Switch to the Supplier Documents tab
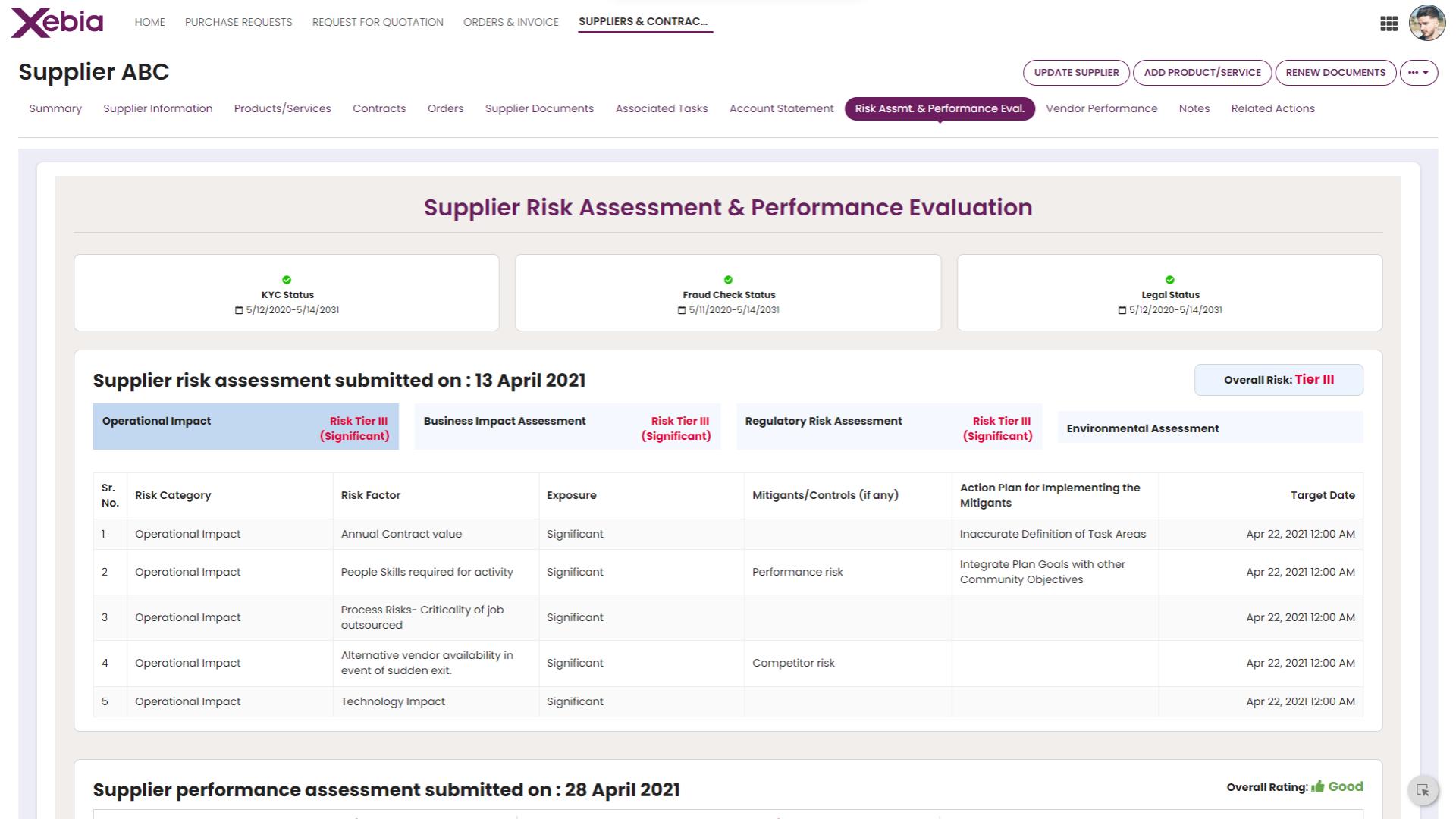The image size is (1456, 819). [539, 108]
